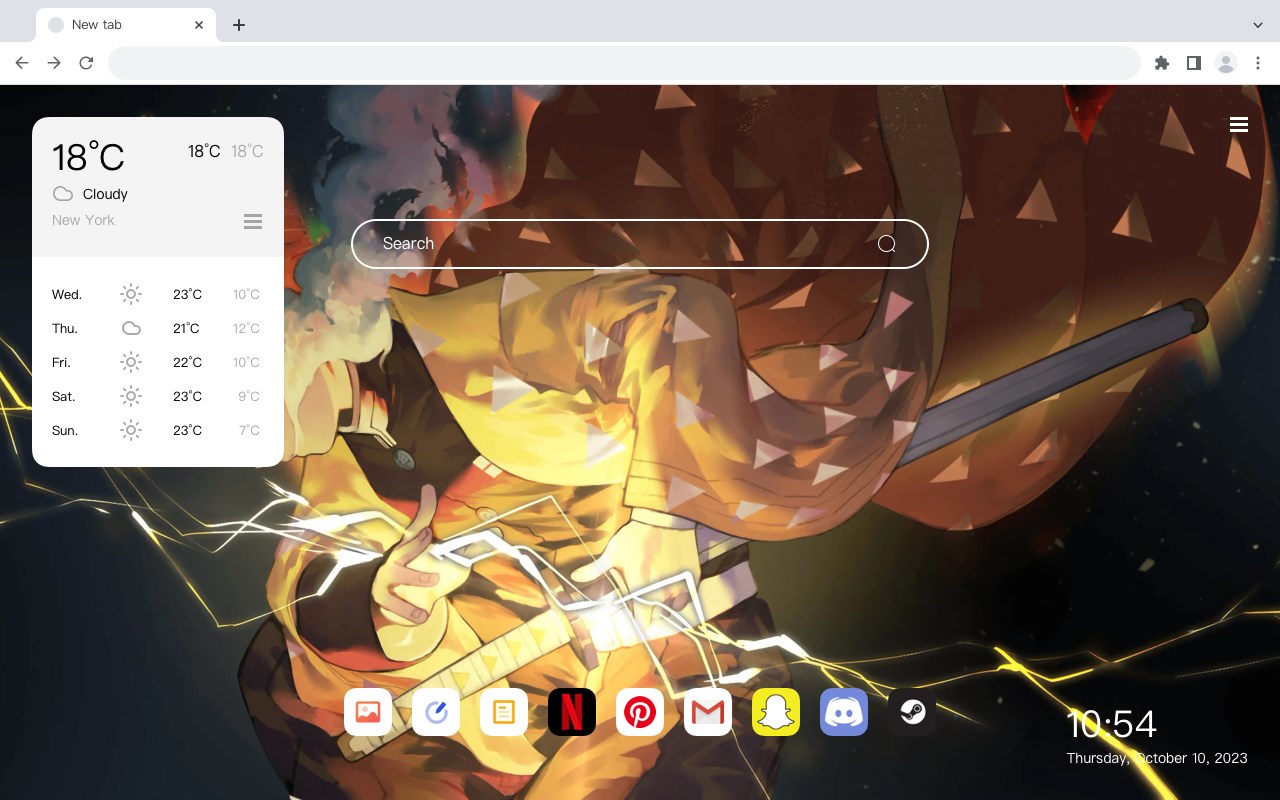Click Wednesday's sun forecast icon
Image resolution: width=1280 pixels, height=800 pixels.
131,294
